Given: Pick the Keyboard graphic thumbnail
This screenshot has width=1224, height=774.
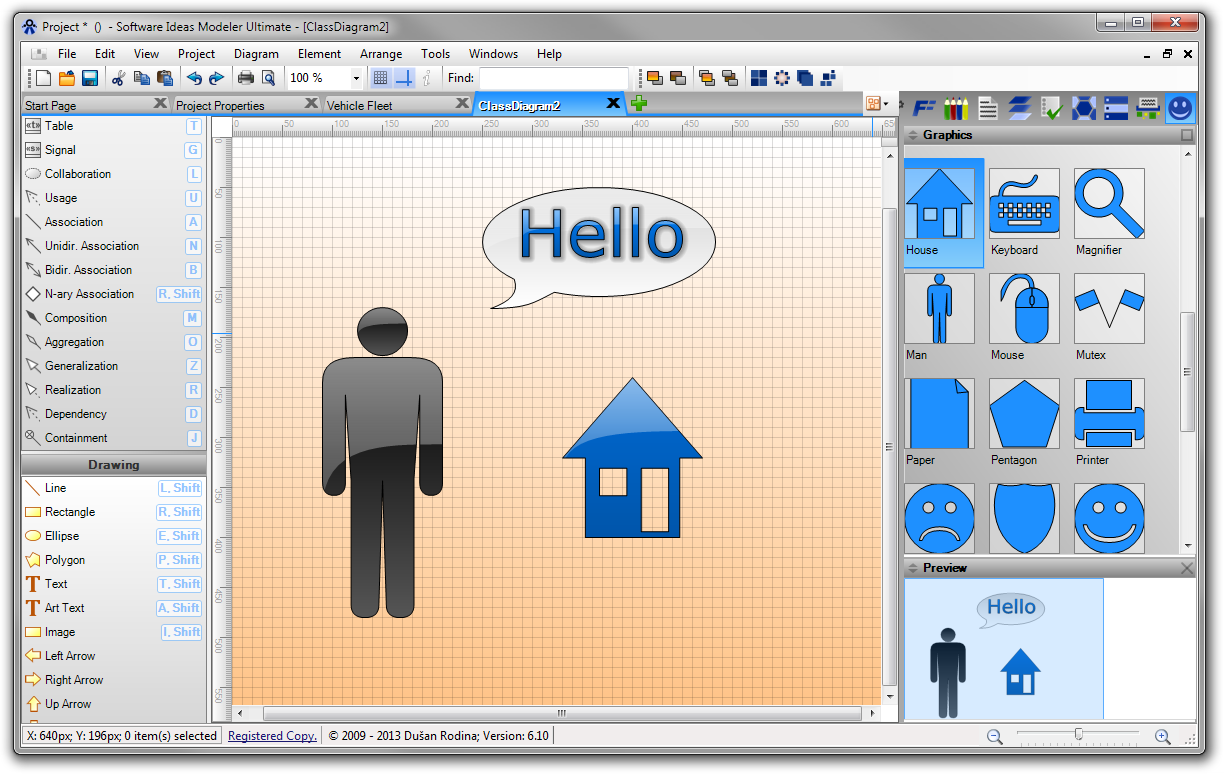Looking at the screenshot, I should pos(1024,204).
